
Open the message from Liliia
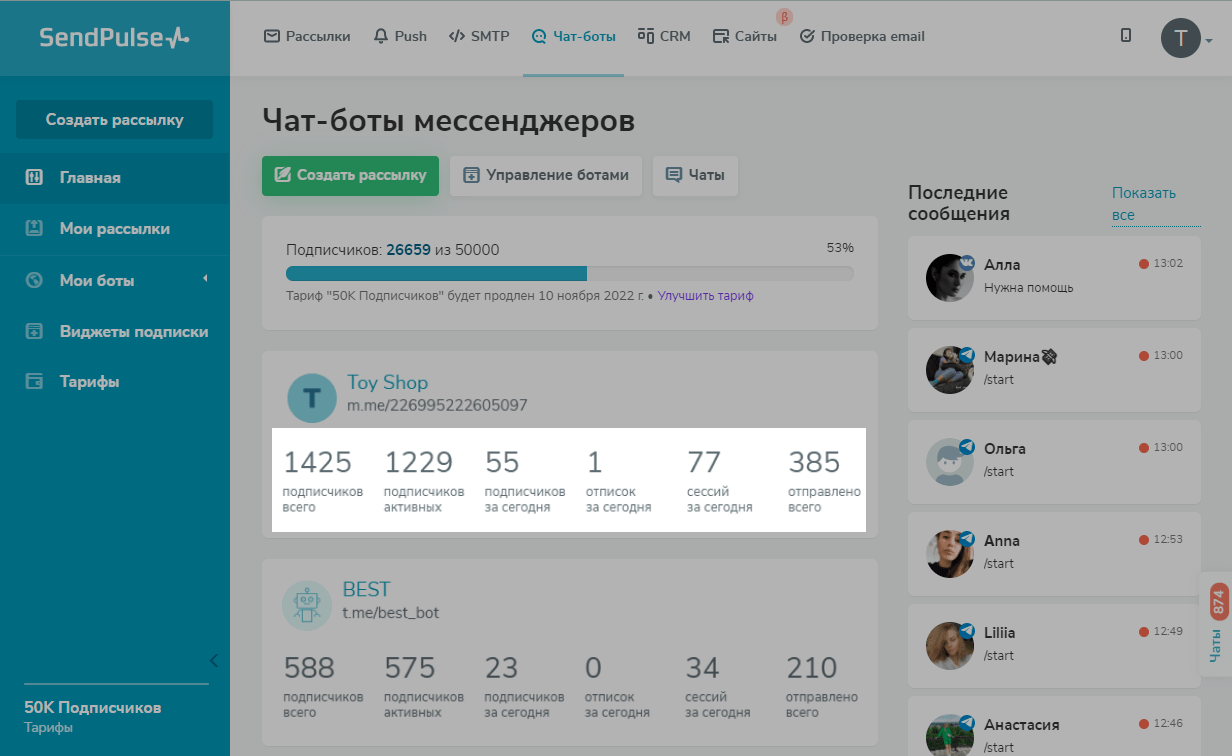tap(1054, 645)
